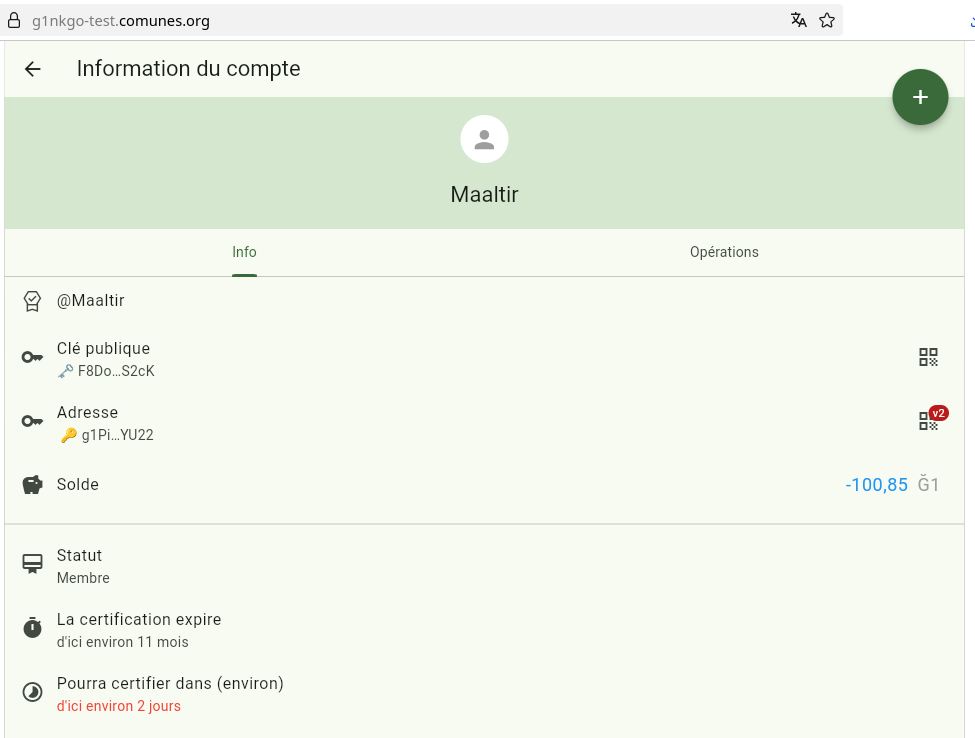The height and width of the screenshot is (738, 975).
Task: Select the Info tab
Action: click(244, 252)
